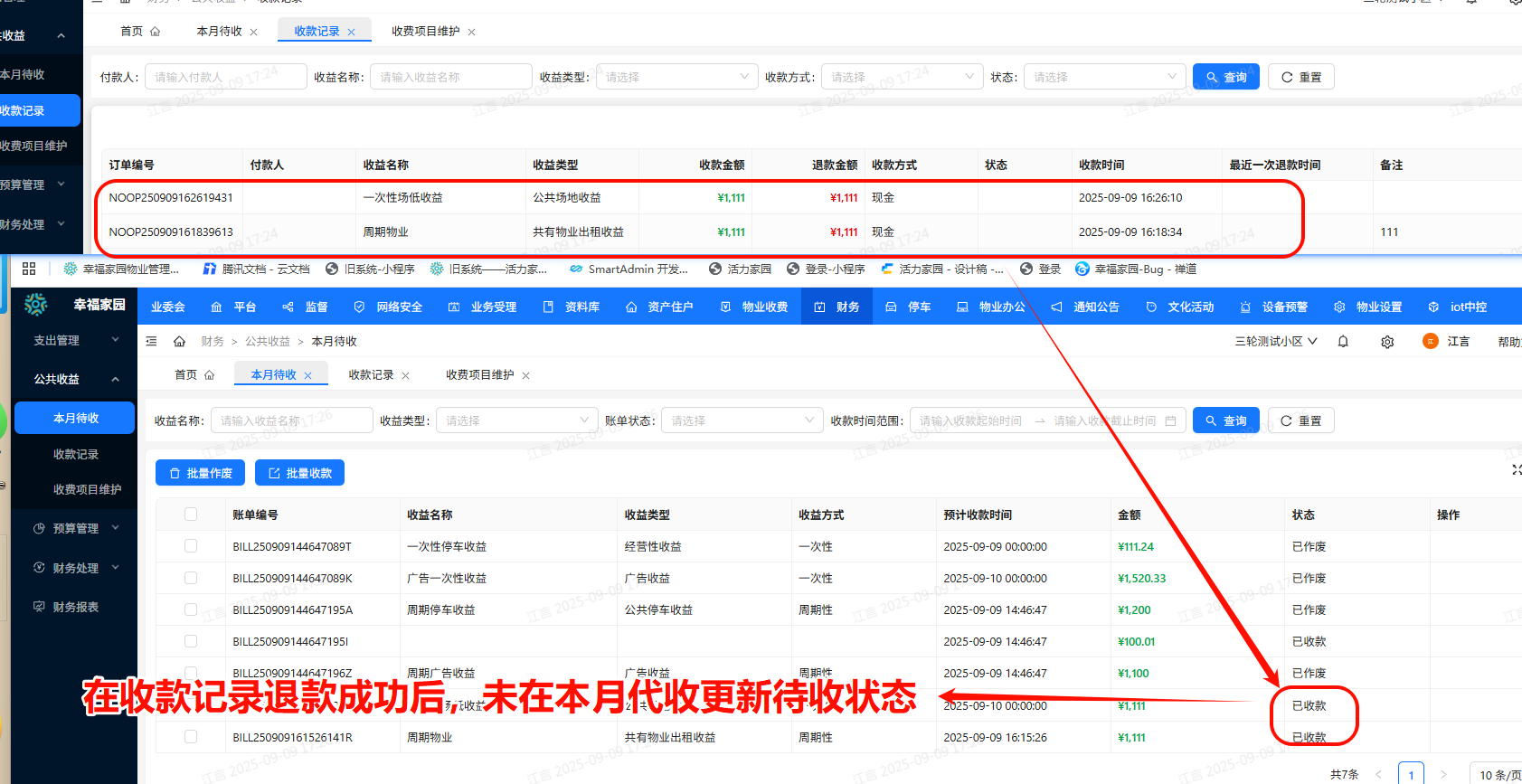Click the 批量作废 button
The width and height of the screenshot is (1522, 784).
[x=201, y=473]
